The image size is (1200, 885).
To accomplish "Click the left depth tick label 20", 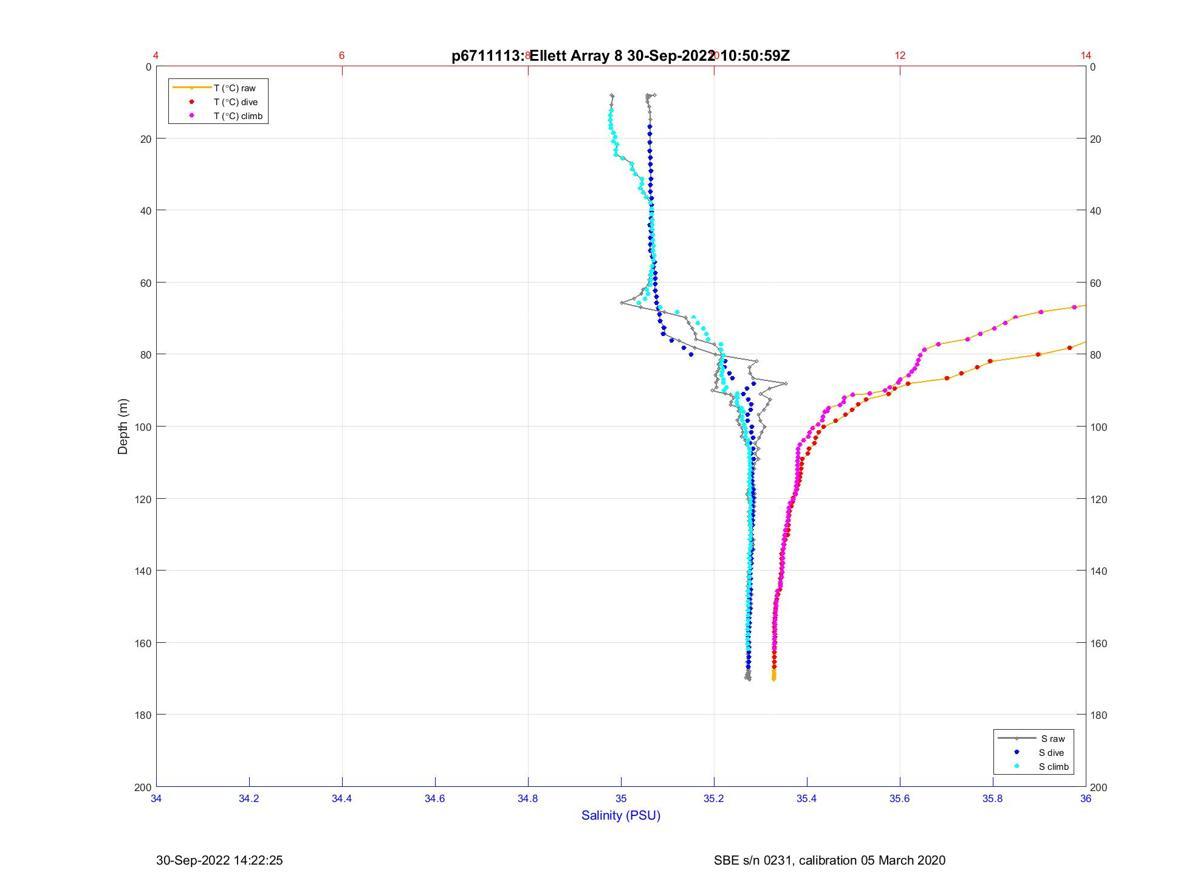I will [146, 139].
